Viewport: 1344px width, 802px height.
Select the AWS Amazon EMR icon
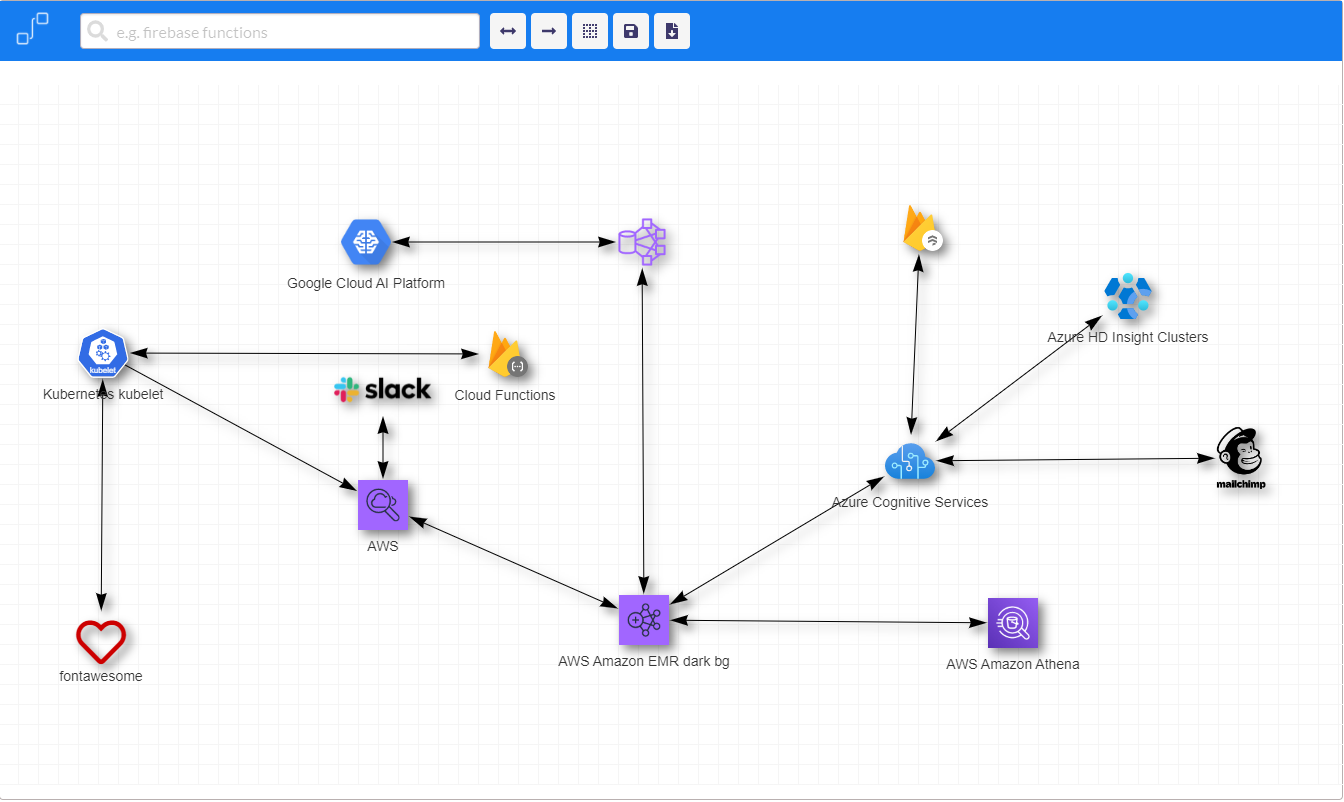(x=644, y=620)
